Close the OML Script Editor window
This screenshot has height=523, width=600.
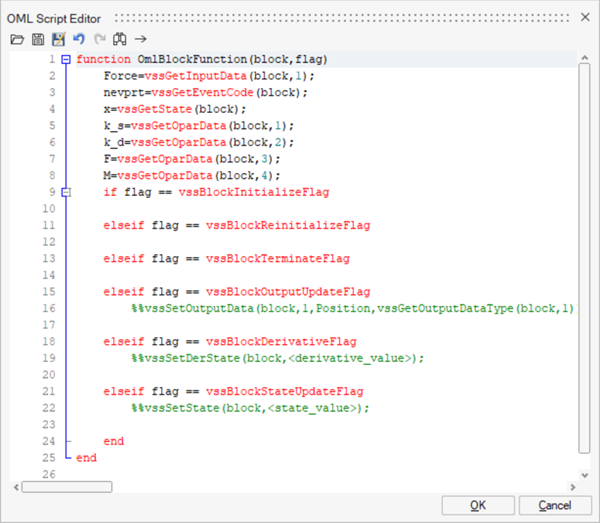pyautogui.click(x=584, y=17)
